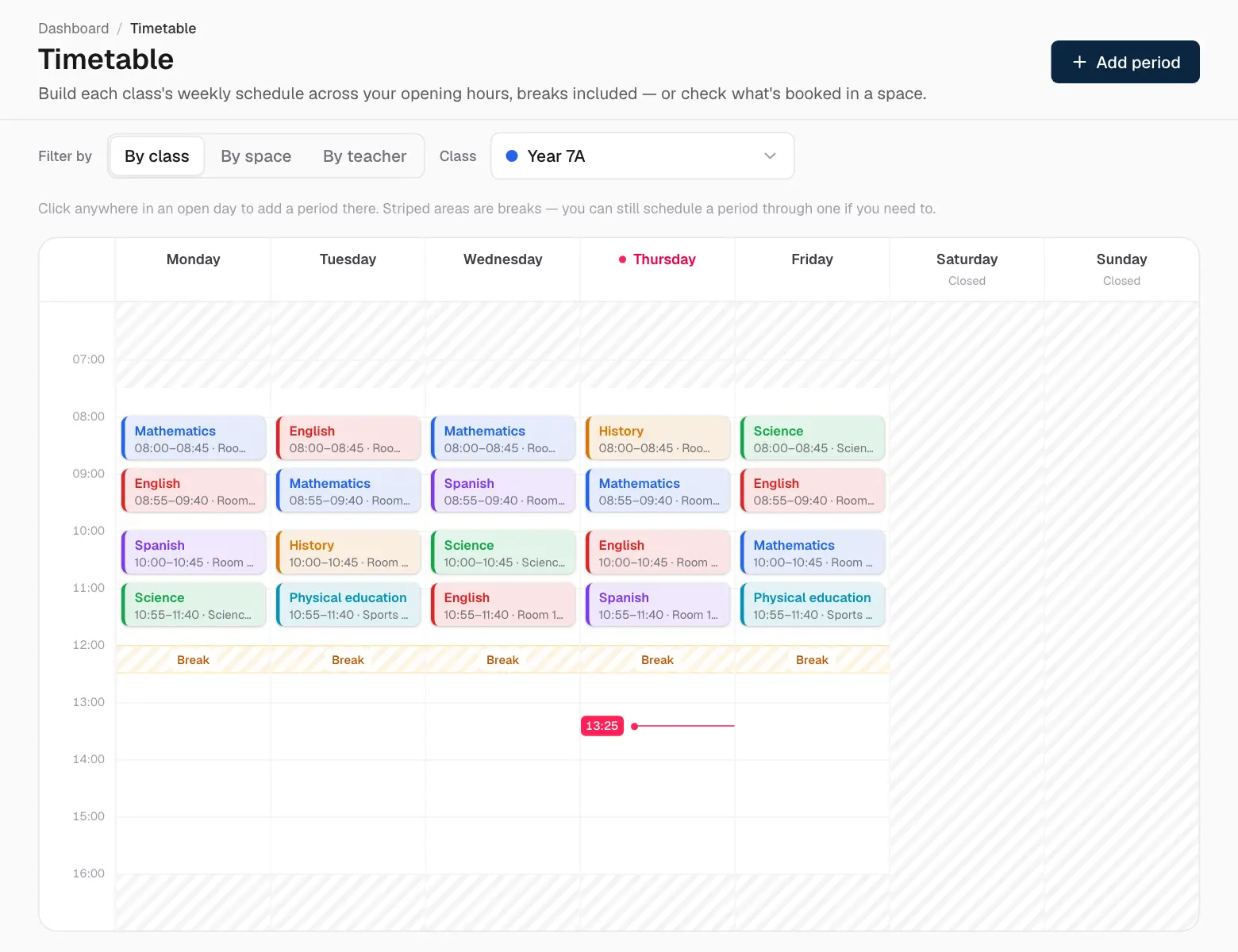Open Friday 08:55 English period
This screenshot has width=1238, height=952.
(x=813, y=490)
